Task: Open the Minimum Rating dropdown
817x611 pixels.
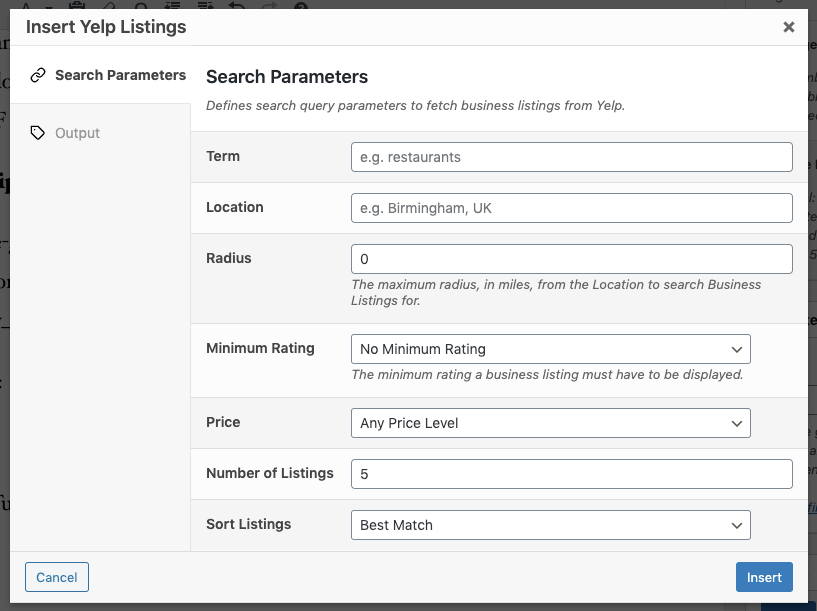Action: click(551, 349)
